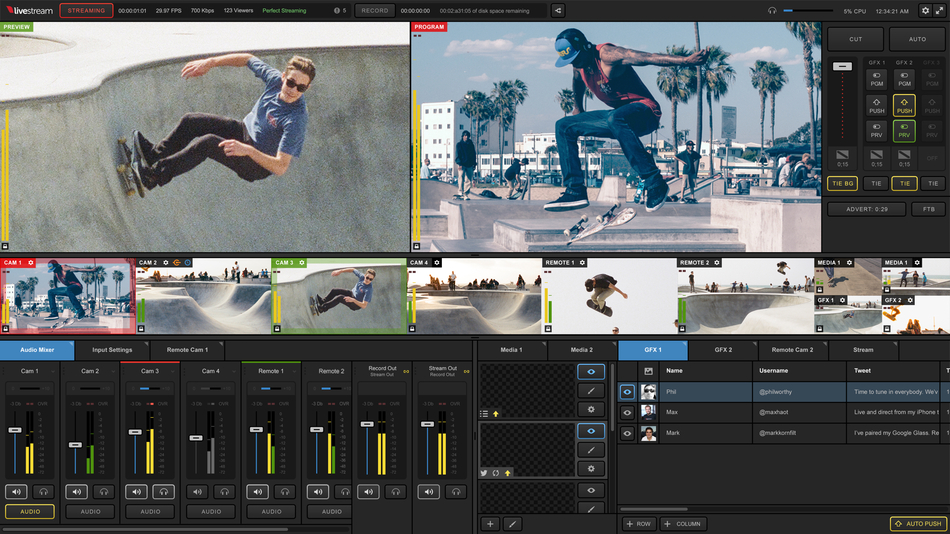Screen dimensions: 950x534
Task: Switch to the Input Settings tab
Action: pyautogui.click(x=112, y=350)
